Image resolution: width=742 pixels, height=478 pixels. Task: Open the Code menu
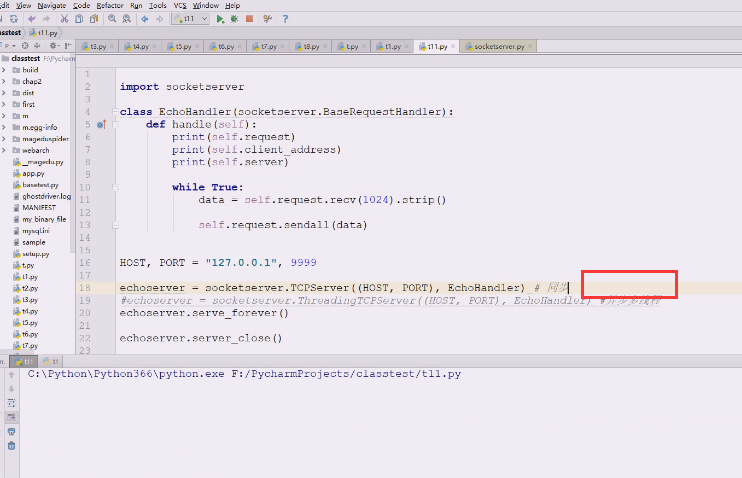81,6
